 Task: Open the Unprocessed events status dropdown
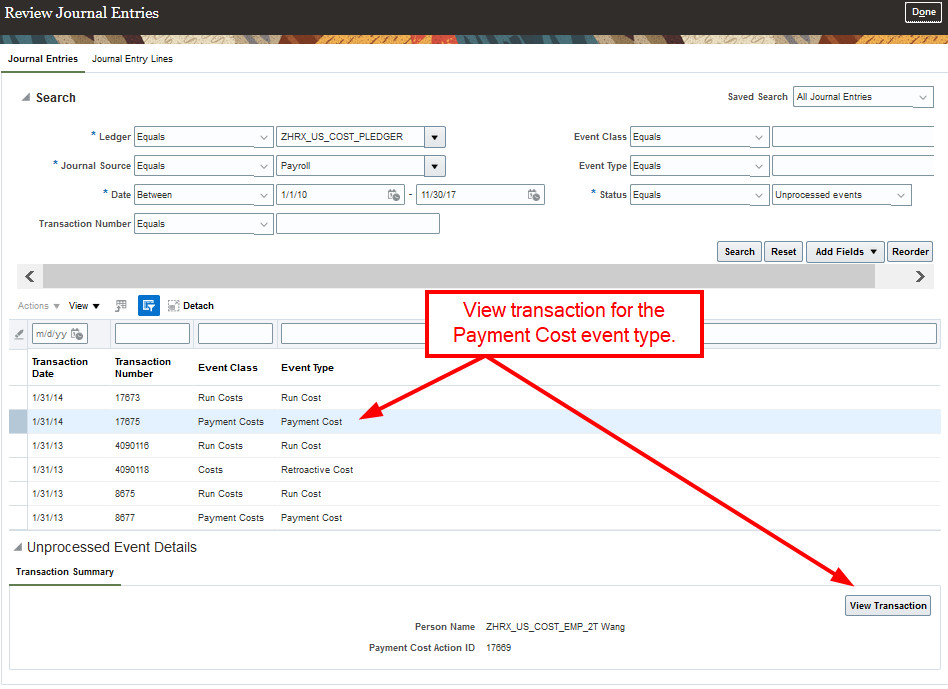[x=842, y=195]
